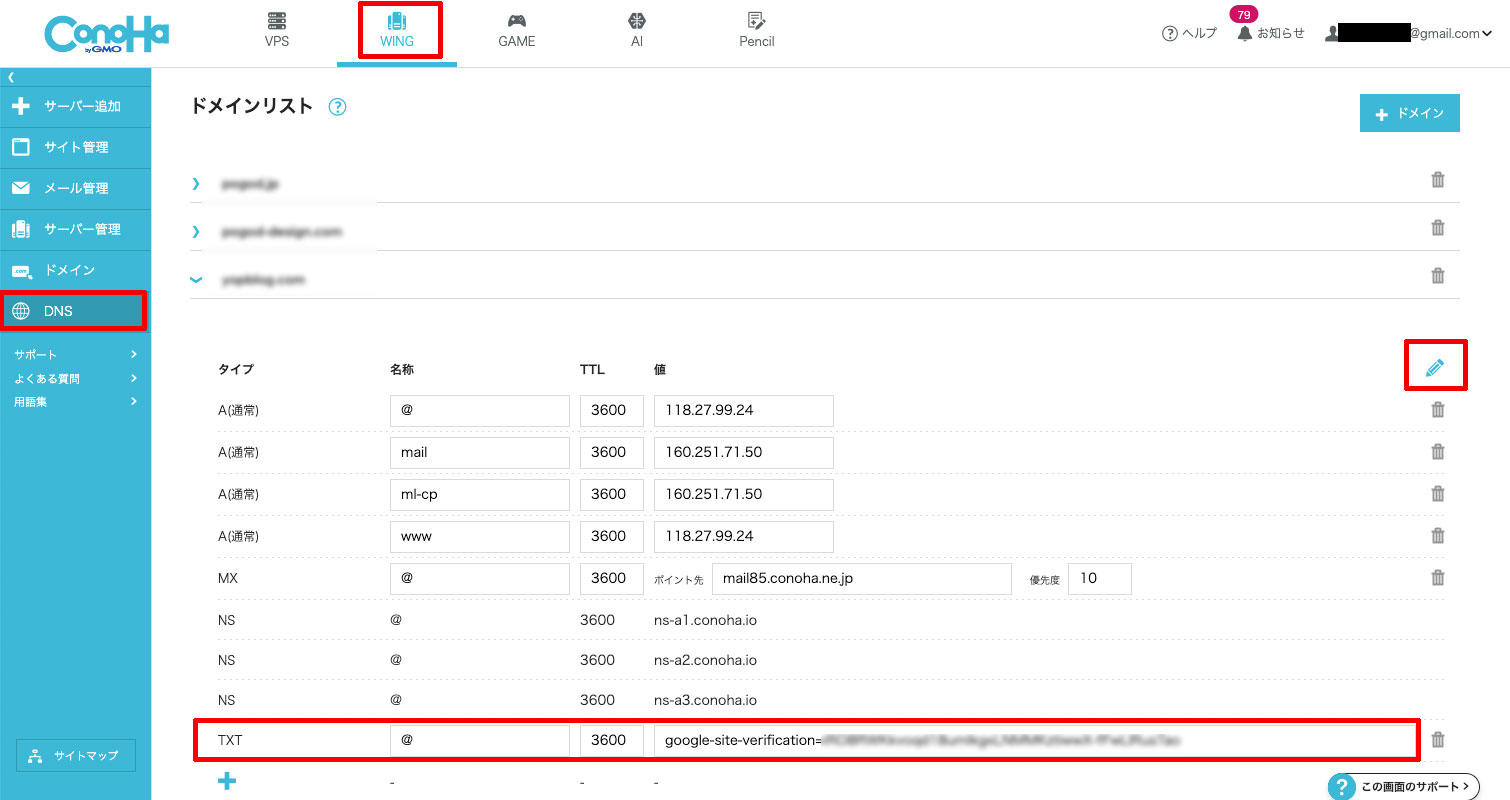Viewport: 1510px width, 800px height.
Task: Open the GAME tab
Action: point(516,30)
